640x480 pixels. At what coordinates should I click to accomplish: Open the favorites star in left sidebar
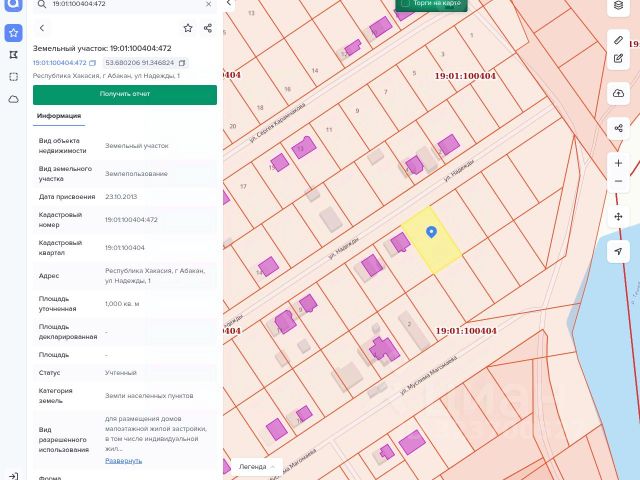(13, 33)
